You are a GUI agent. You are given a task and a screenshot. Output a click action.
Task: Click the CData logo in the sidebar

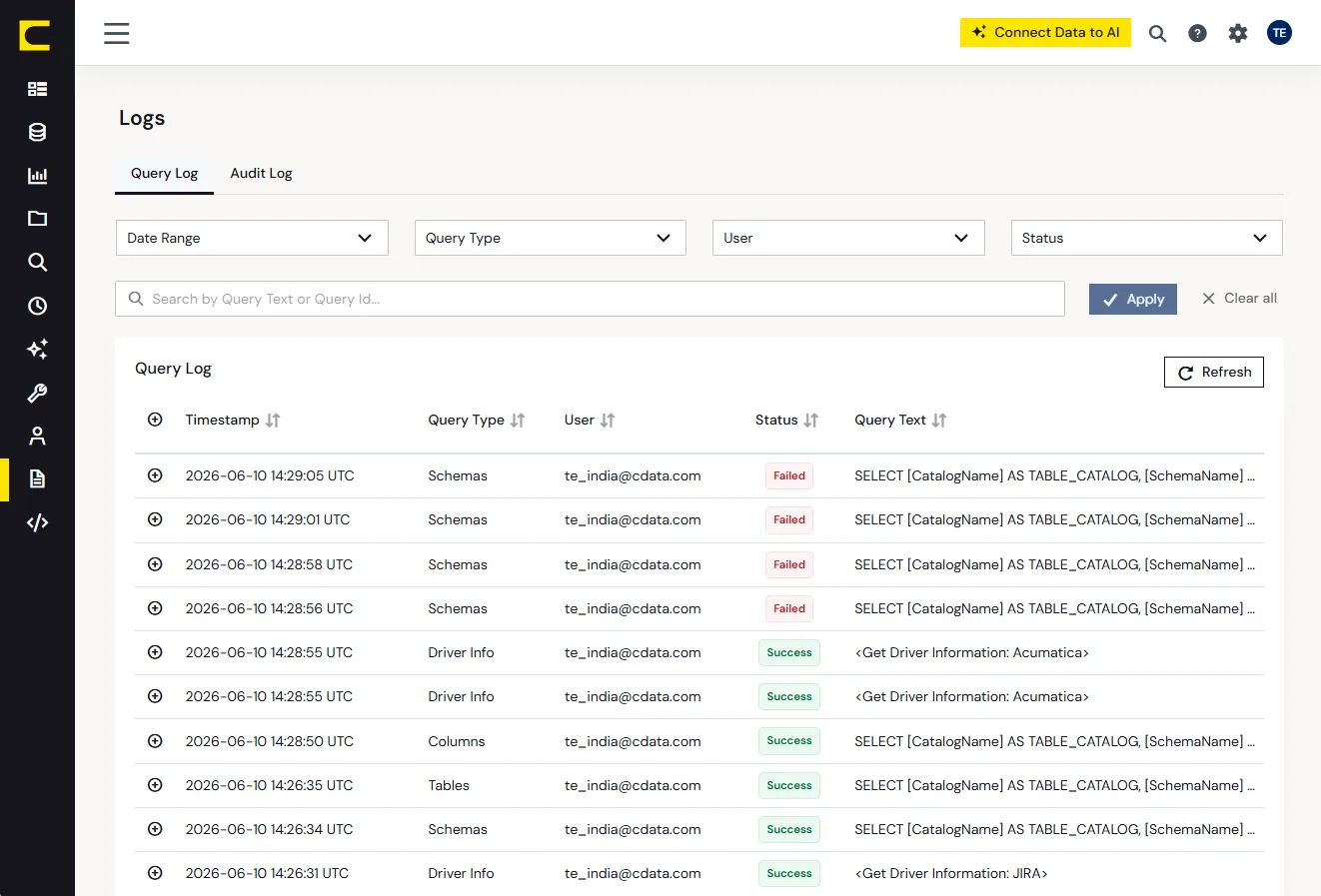point(35,35)
